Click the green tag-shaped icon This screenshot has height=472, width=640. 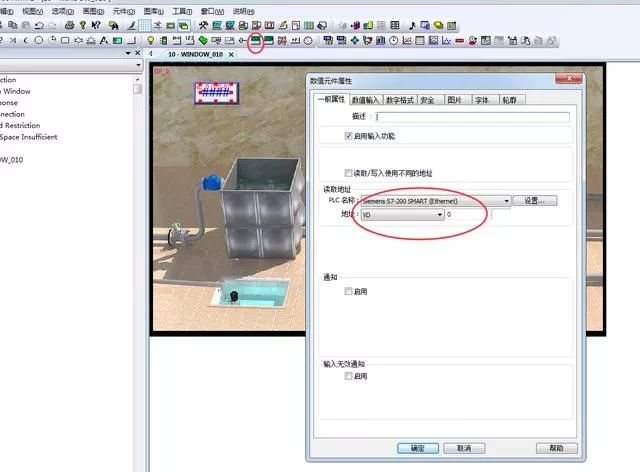click(x=203, y=40)
